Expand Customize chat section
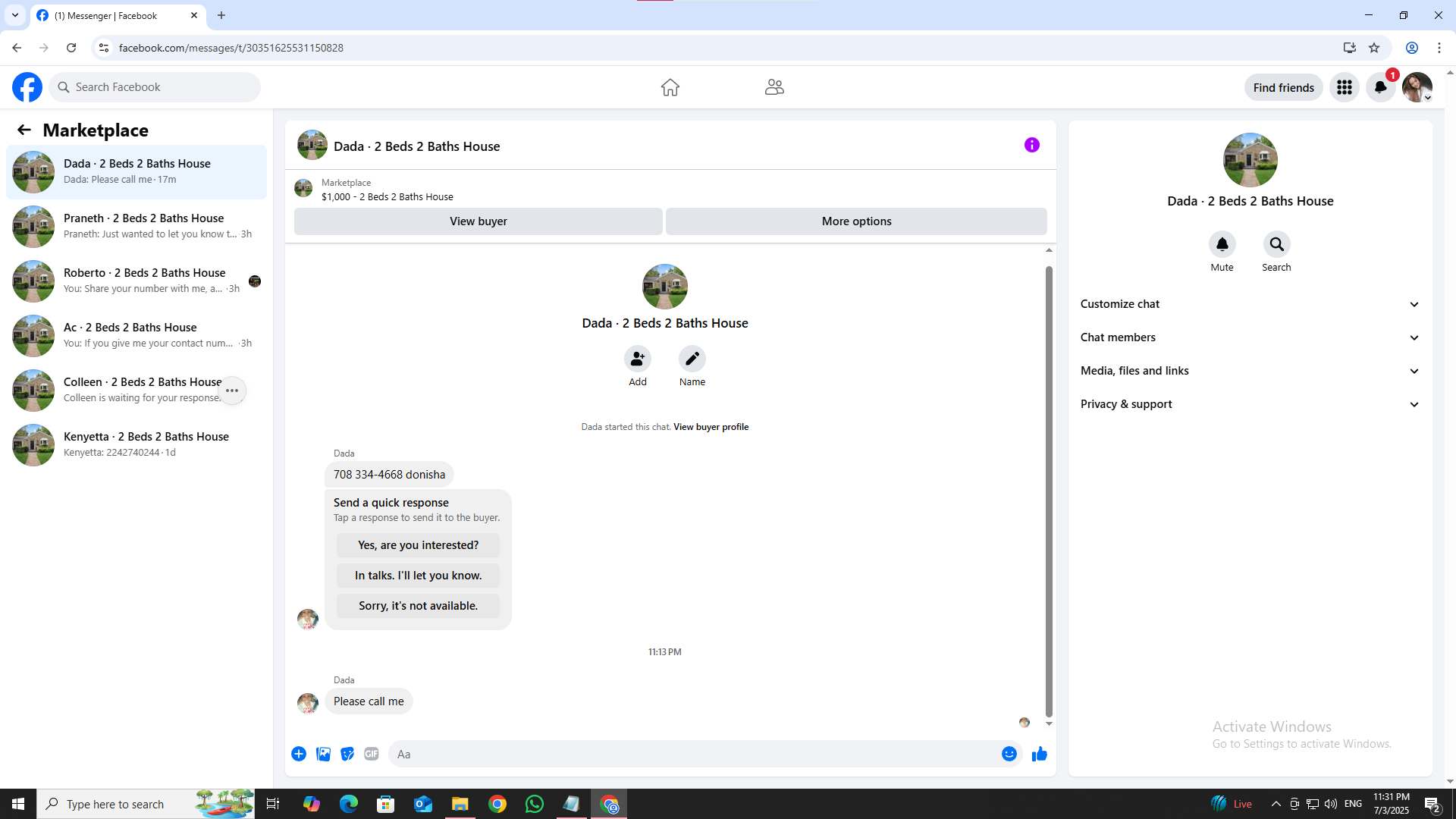Image resolution: width=1456 pixels, height=819 pixels. pyautogui.click(x=1250, y=304)
